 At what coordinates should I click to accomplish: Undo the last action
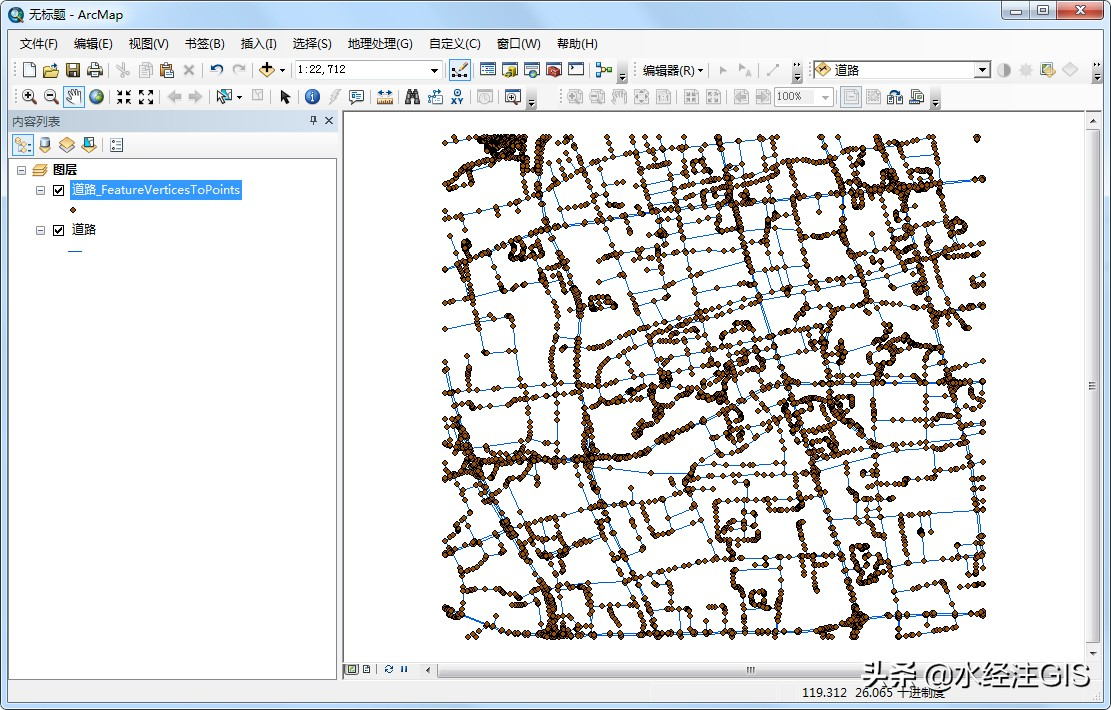coord(218,69)
